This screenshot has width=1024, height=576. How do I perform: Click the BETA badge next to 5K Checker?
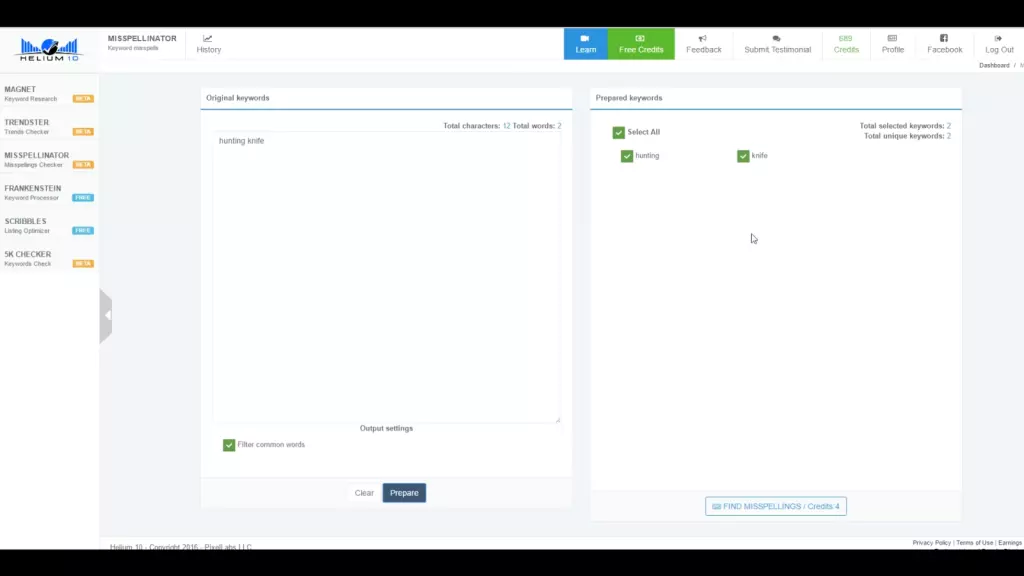83,264
